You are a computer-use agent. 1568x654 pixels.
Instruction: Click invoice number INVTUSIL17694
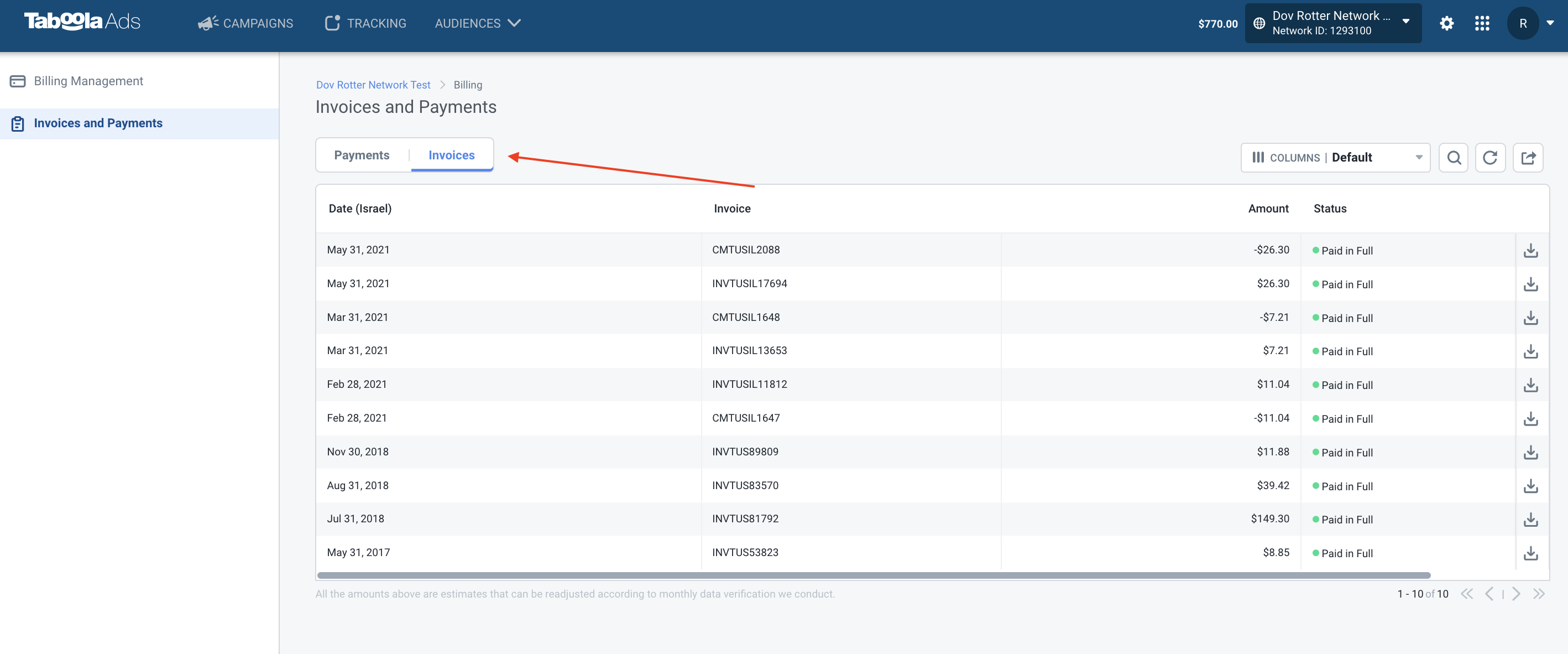749,284
